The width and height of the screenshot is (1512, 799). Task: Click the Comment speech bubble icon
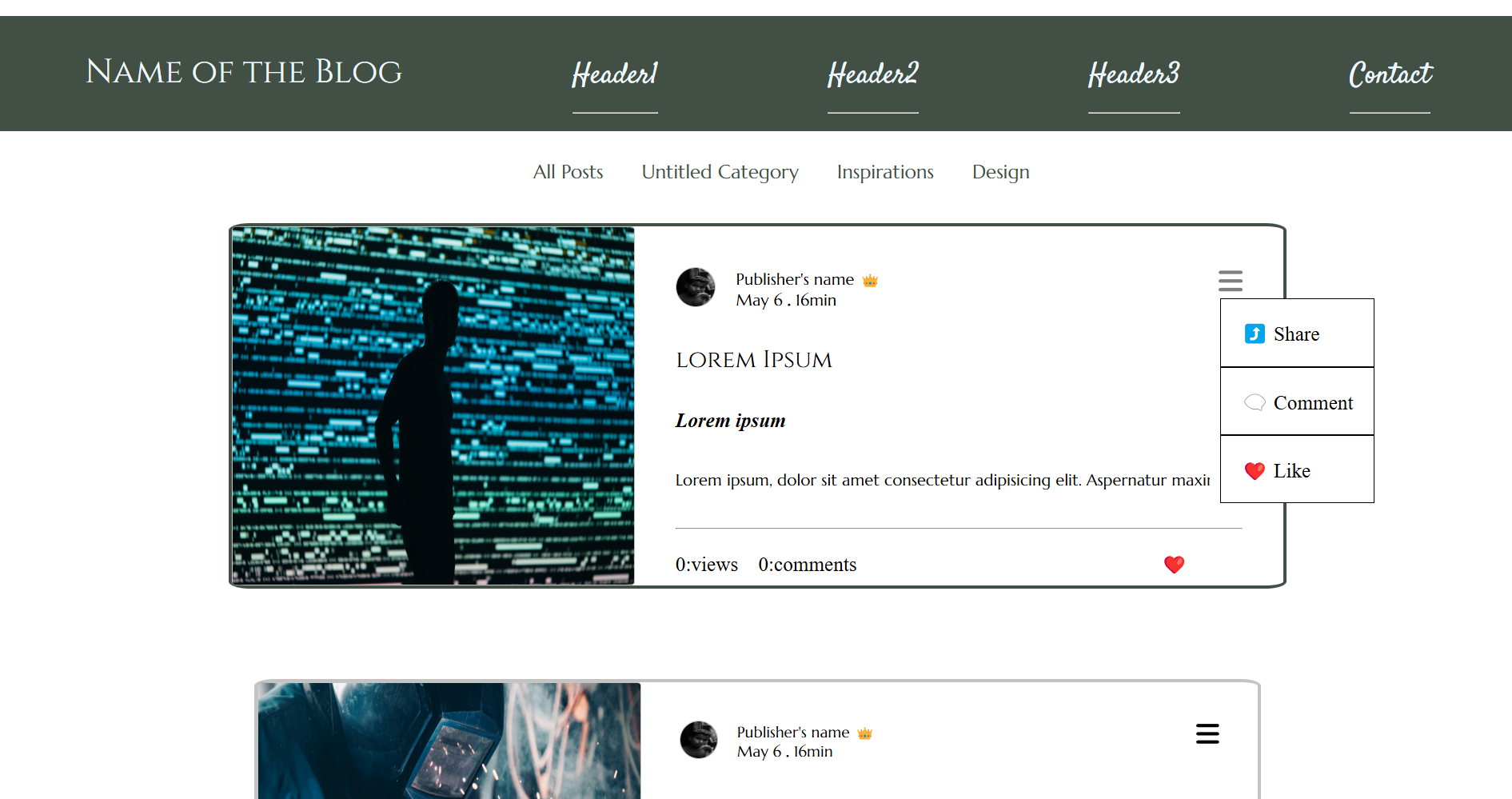1255,402
